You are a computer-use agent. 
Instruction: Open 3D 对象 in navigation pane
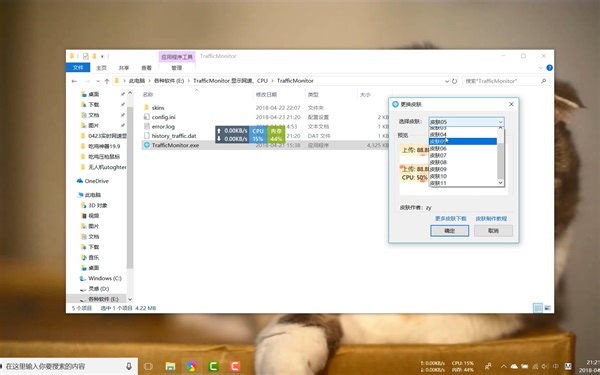(95, 205)
